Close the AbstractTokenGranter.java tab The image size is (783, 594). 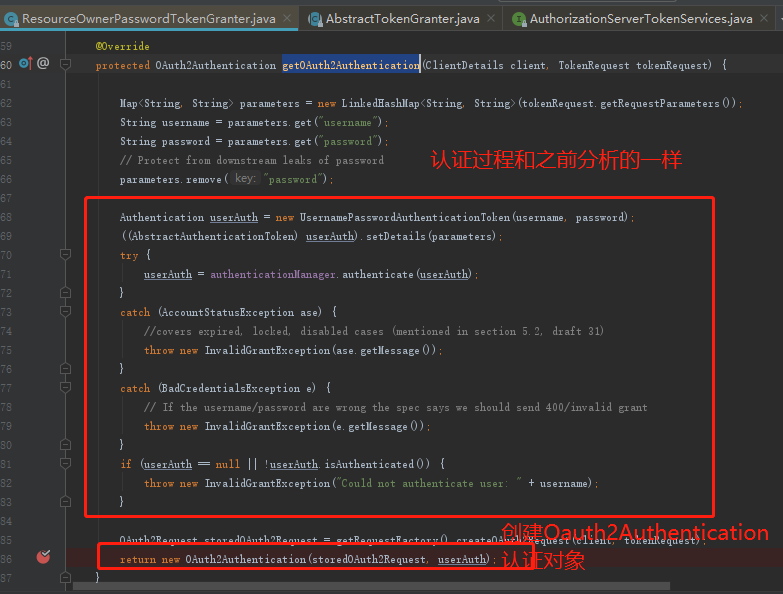(491, 18)
